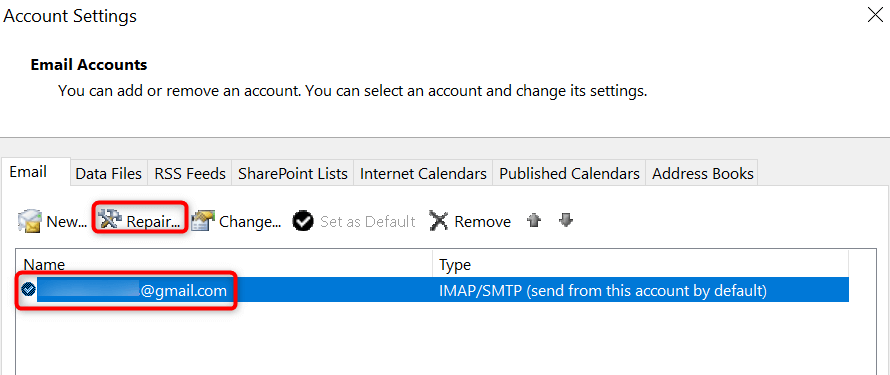890x375 pixels.
Task: Switch to the Published Calendars tab
Action: click(x=569, y=174)
